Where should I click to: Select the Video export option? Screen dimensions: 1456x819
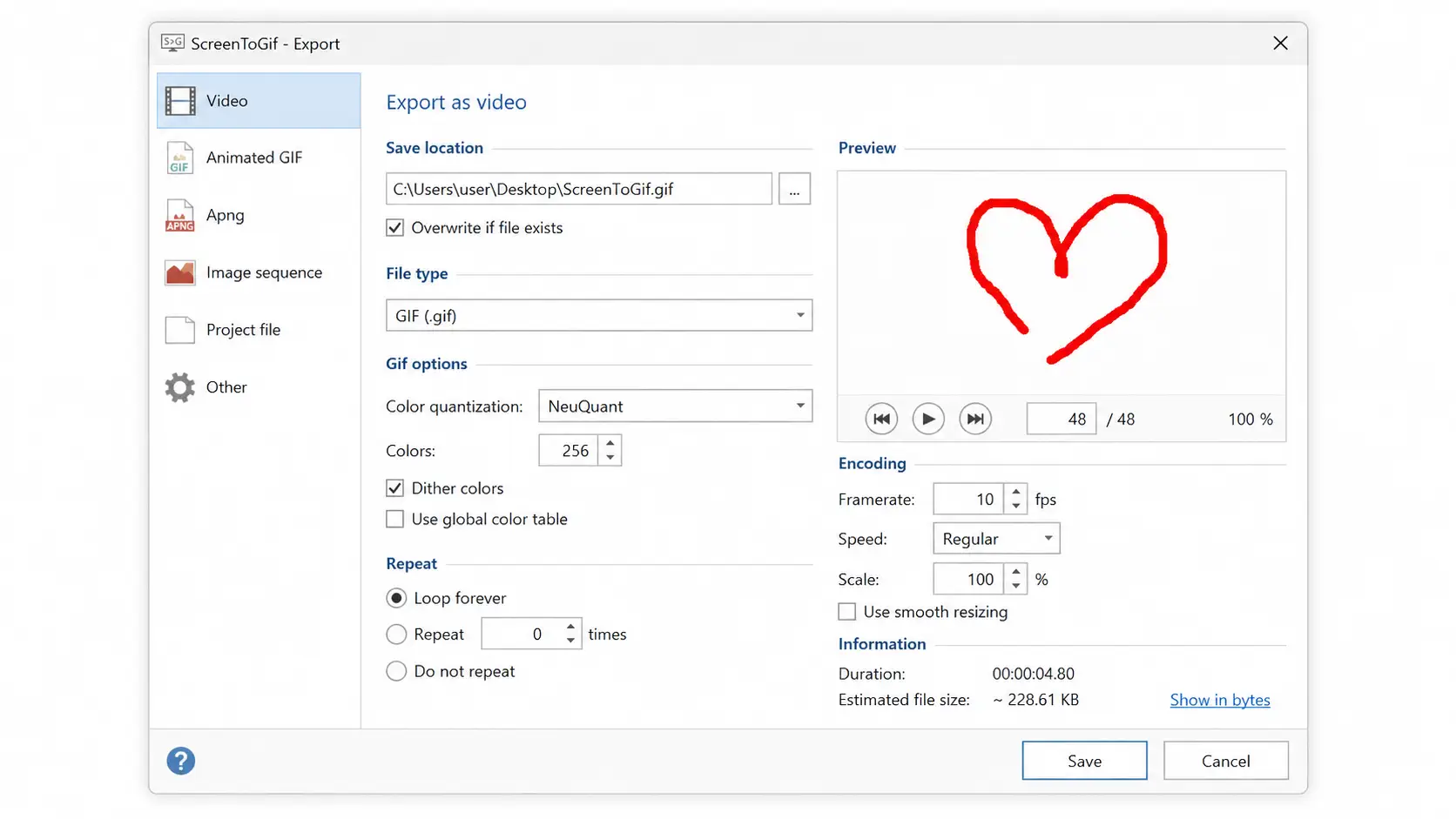click(x=259, y=101)
